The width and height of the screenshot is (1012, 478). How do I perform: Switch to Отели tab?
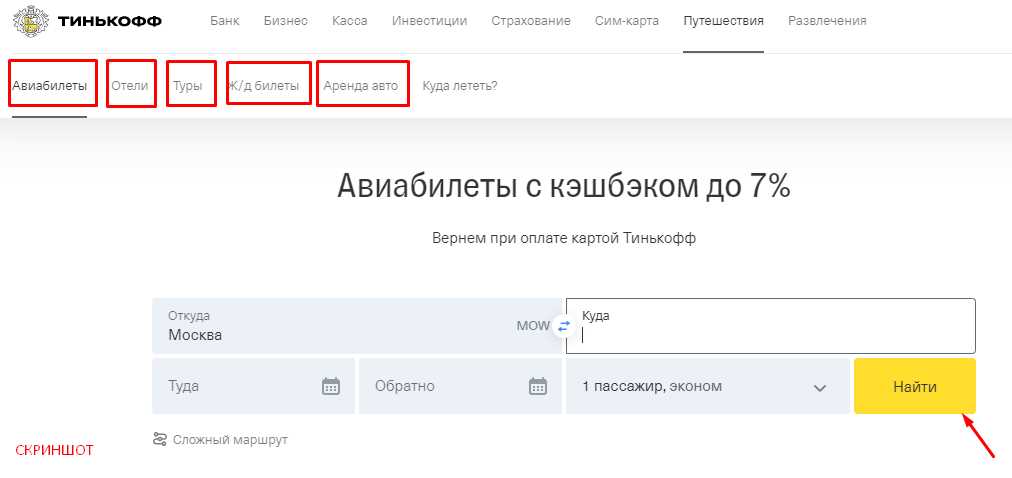pyautogui.click(x=130, y=85)
